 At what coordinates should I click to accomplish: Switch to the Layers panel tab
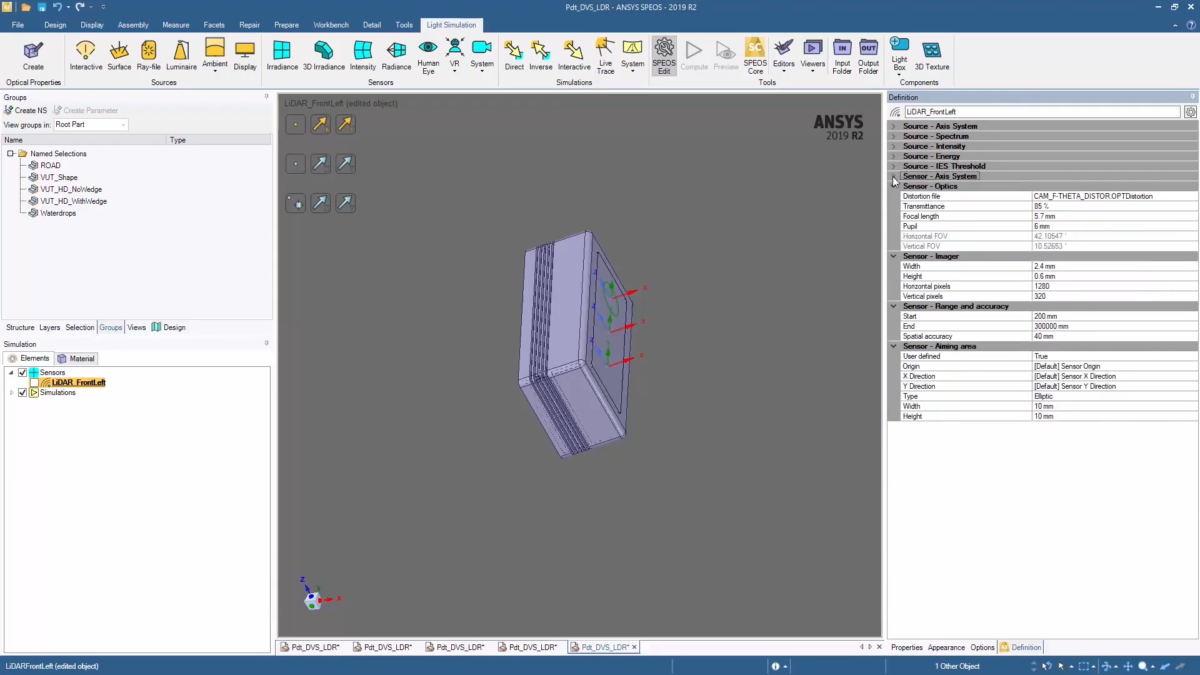pyautogui.click(x=50, y=327)
